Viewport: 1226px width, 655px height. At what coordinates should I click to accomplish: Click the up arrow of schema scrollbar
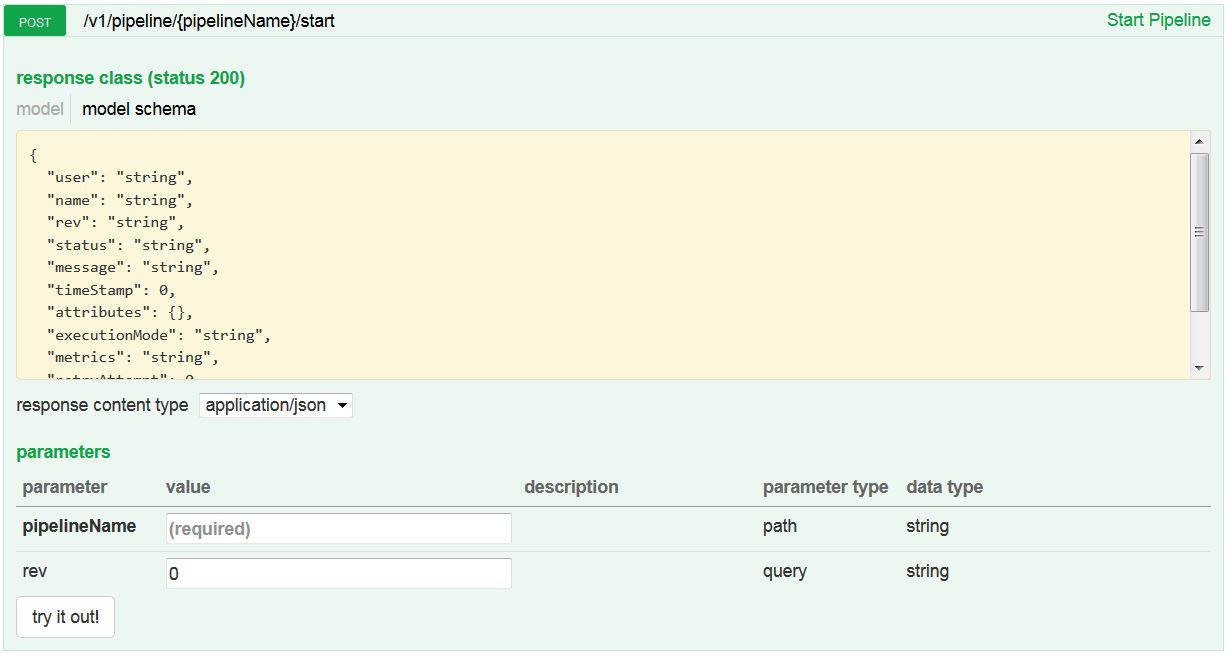pyautogui.click(x=1200, y=141)
